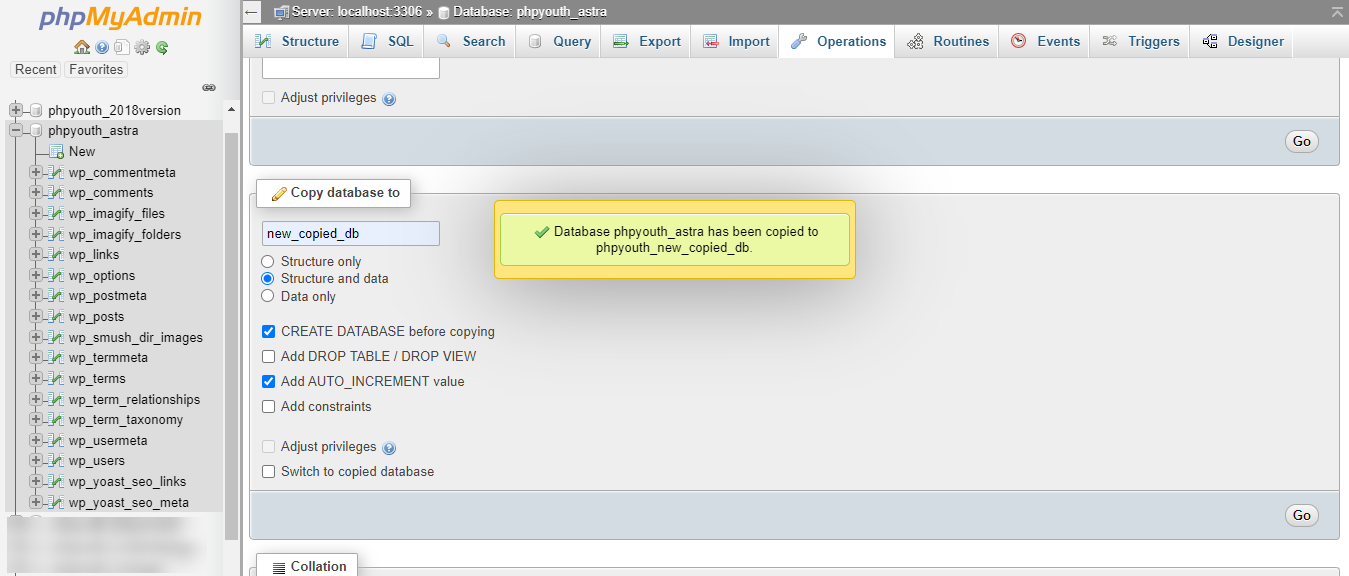Click the server icon in breadcrumb
Viewport: 1349px width, 576px height.
[281, 12]
